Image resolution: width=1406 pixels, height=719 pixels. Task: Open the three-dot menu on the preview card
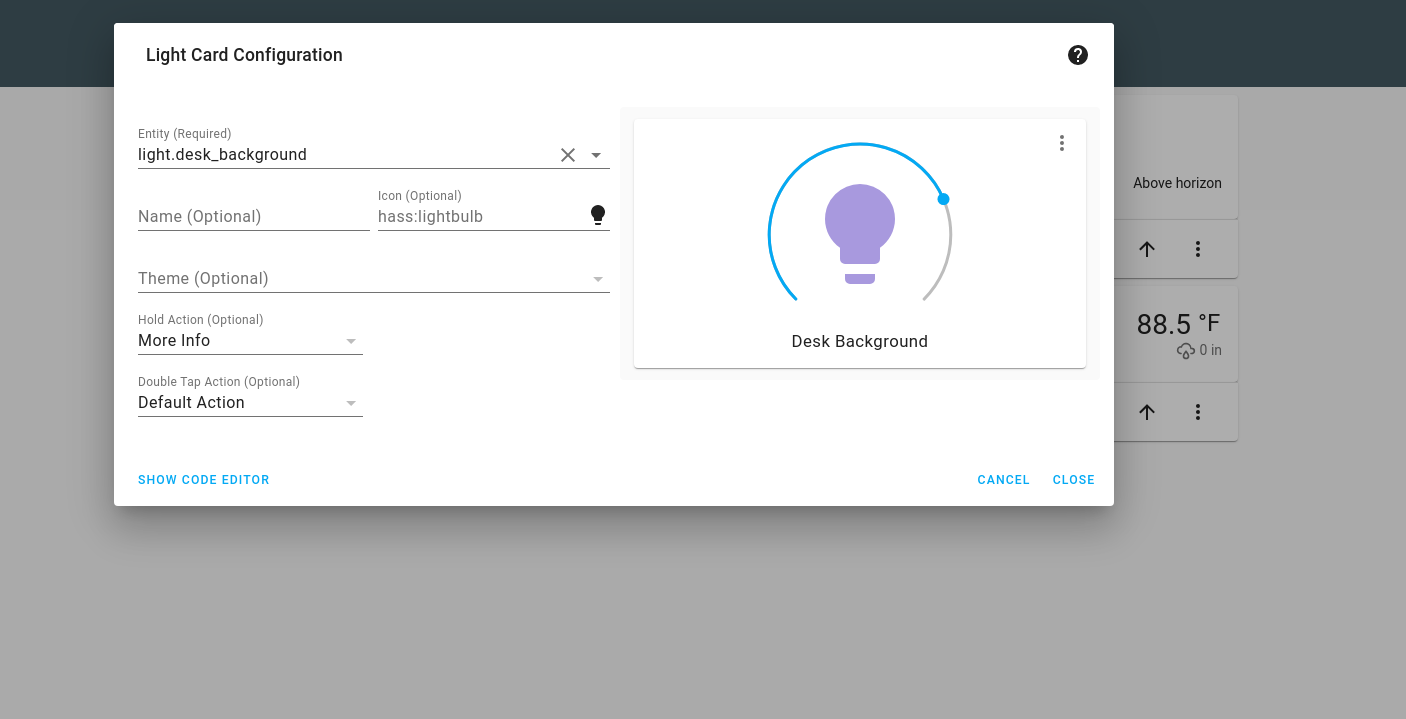click(1061, 143)
